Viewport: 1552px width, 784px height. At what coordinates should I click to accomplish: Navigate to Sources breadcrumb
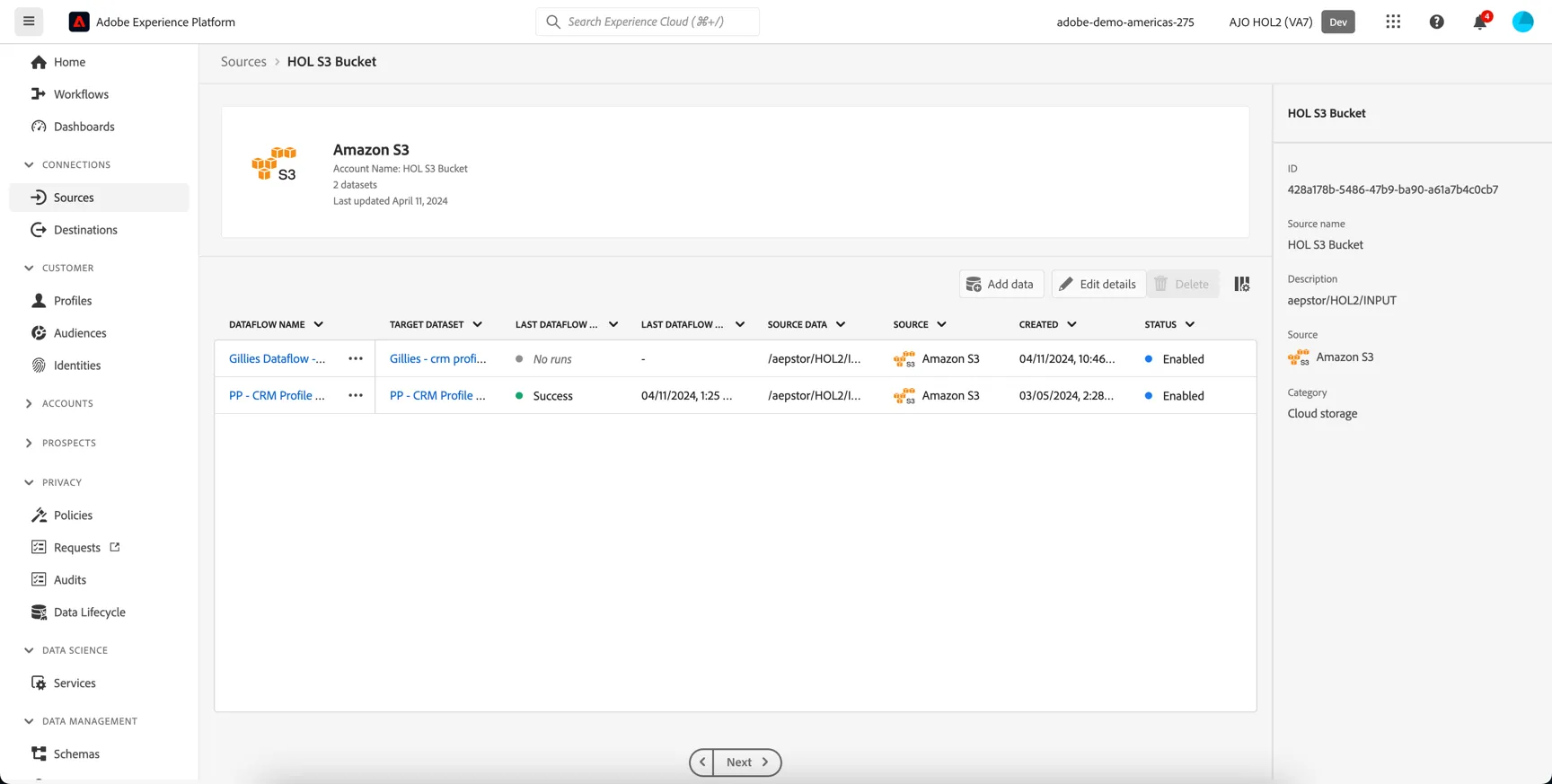tap(243, 62)
